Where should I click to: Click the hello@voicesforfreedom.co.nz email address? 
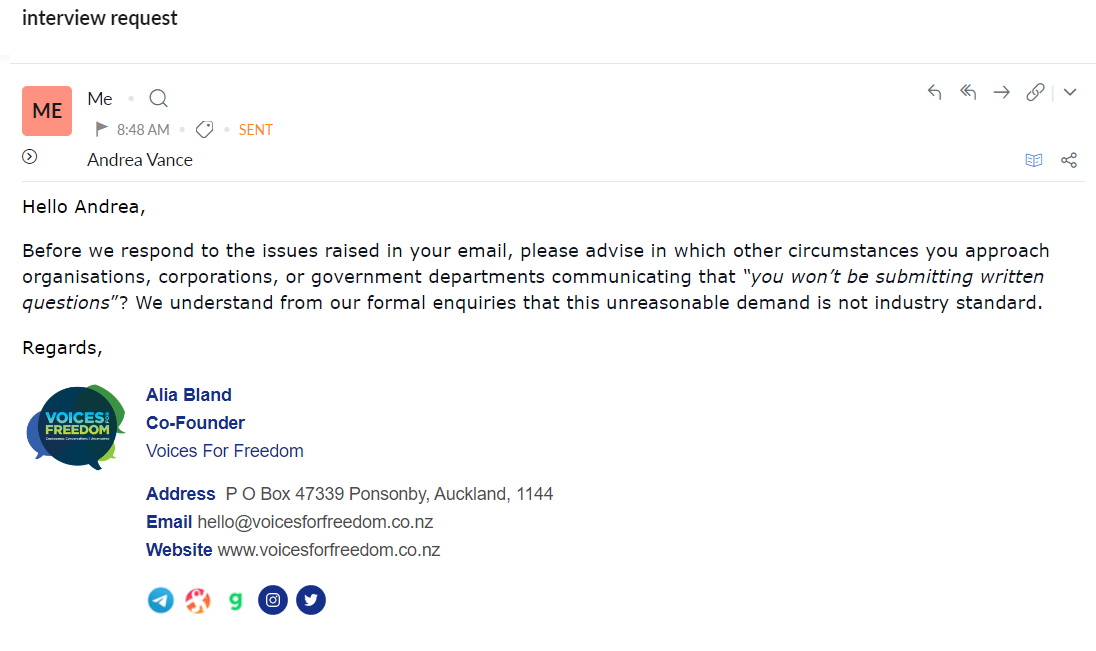click(315, 522)
